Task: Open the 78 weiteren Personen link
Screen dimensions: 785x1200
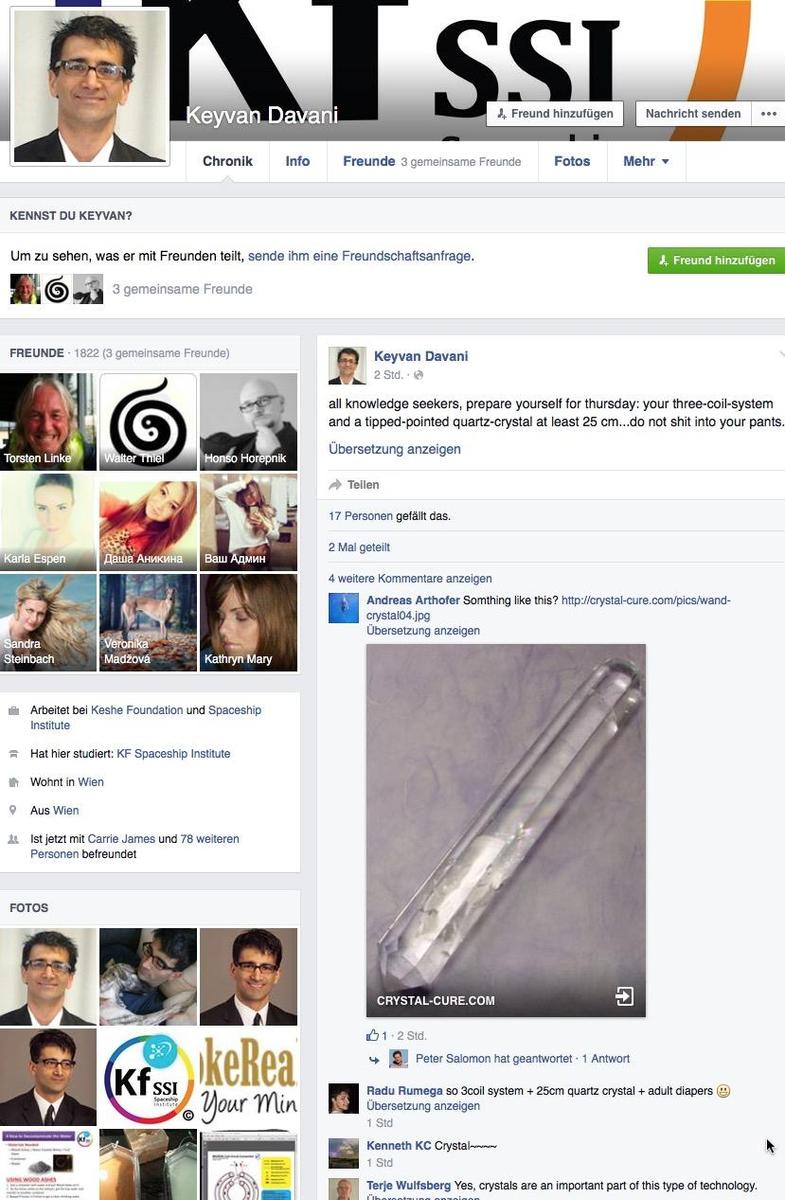Action: [135, 847]
